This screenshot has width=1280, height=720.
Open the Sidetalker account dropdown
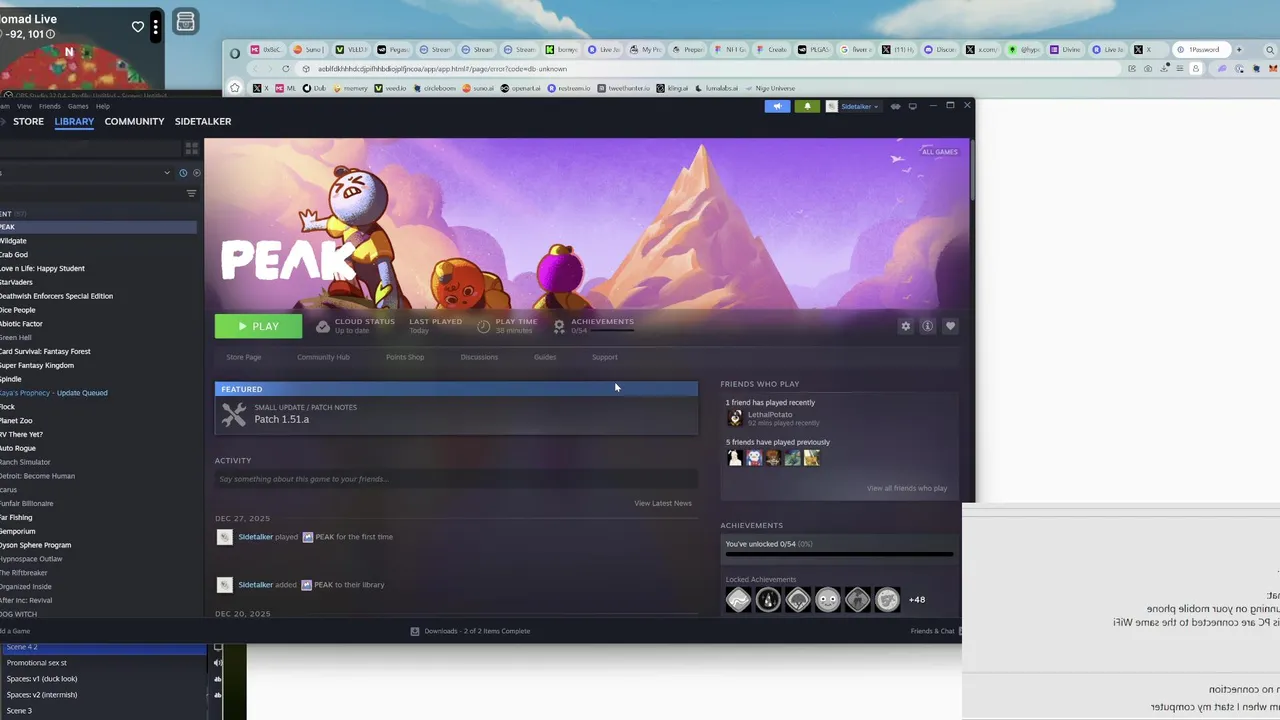tap(853, 106)
